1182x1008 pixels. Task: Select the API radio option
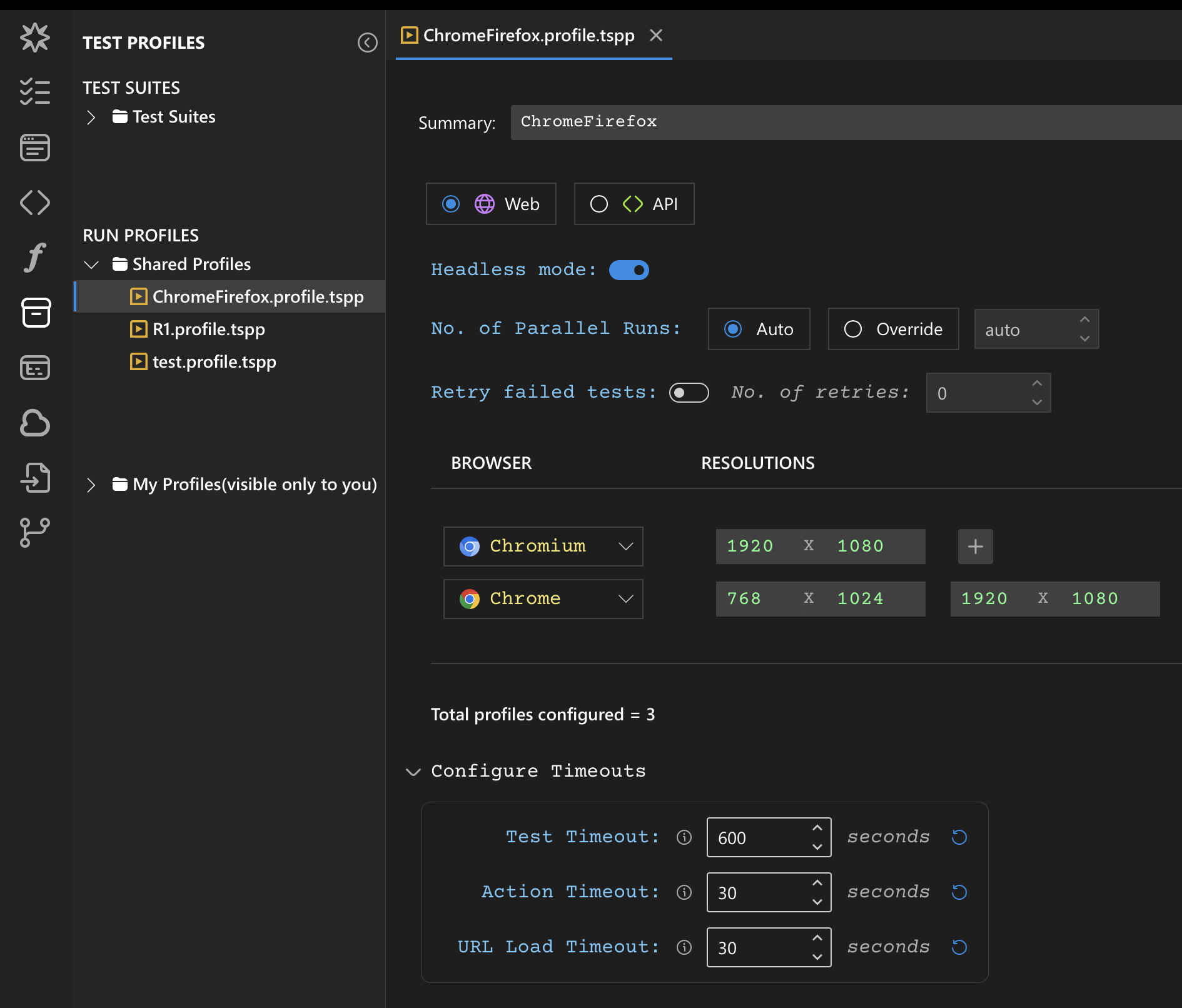599,204
